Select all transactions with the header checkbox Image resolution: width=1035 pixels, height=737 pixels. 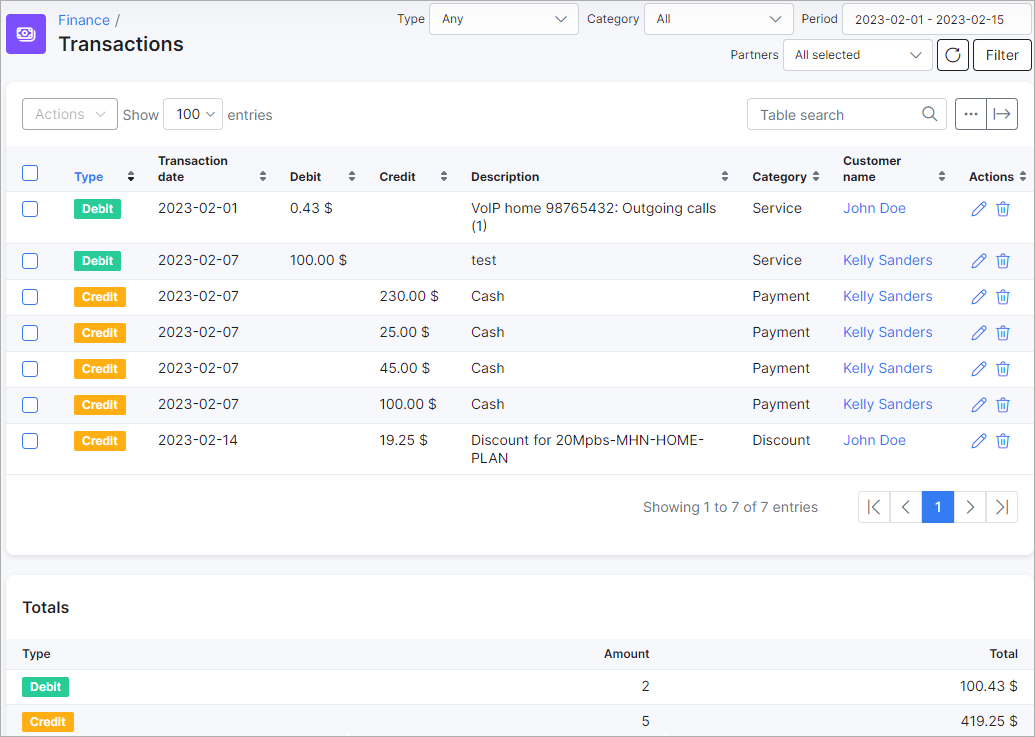[30, 172]
